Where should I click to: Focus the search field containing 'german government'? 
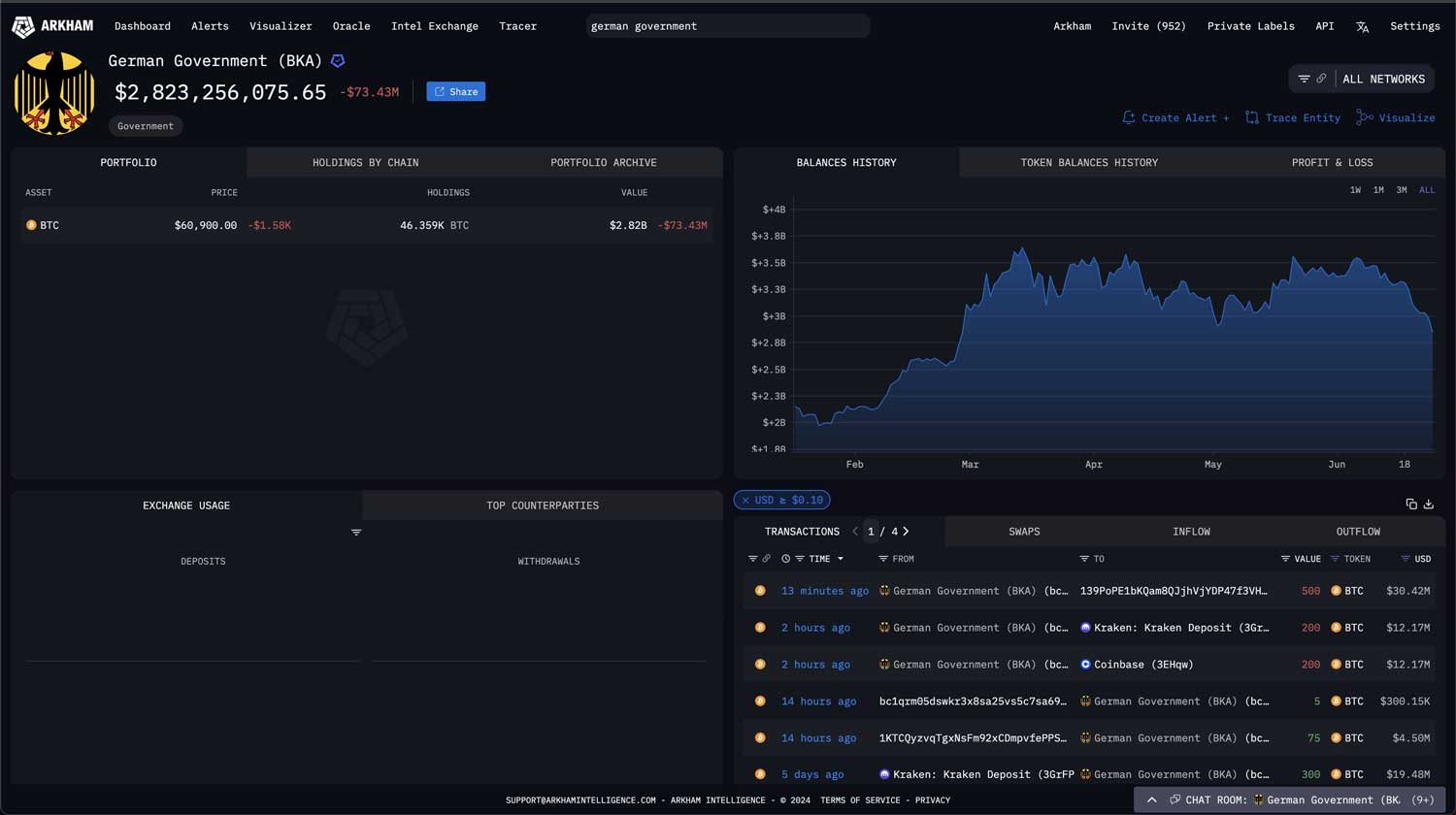click(x=727, y=26)
